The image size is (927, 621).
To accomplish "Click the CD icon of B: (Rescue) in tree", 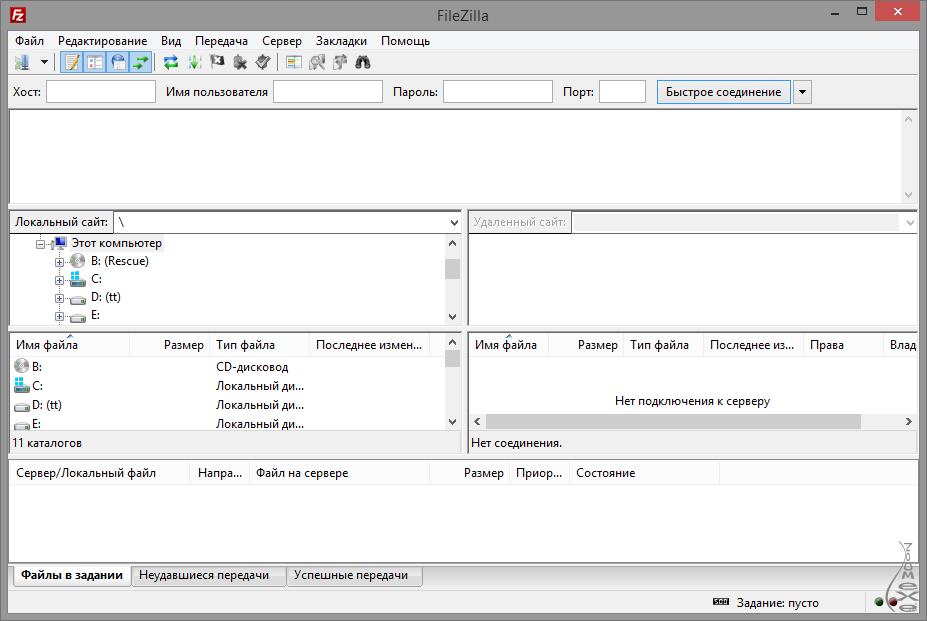I will click(x=77, y=261).
